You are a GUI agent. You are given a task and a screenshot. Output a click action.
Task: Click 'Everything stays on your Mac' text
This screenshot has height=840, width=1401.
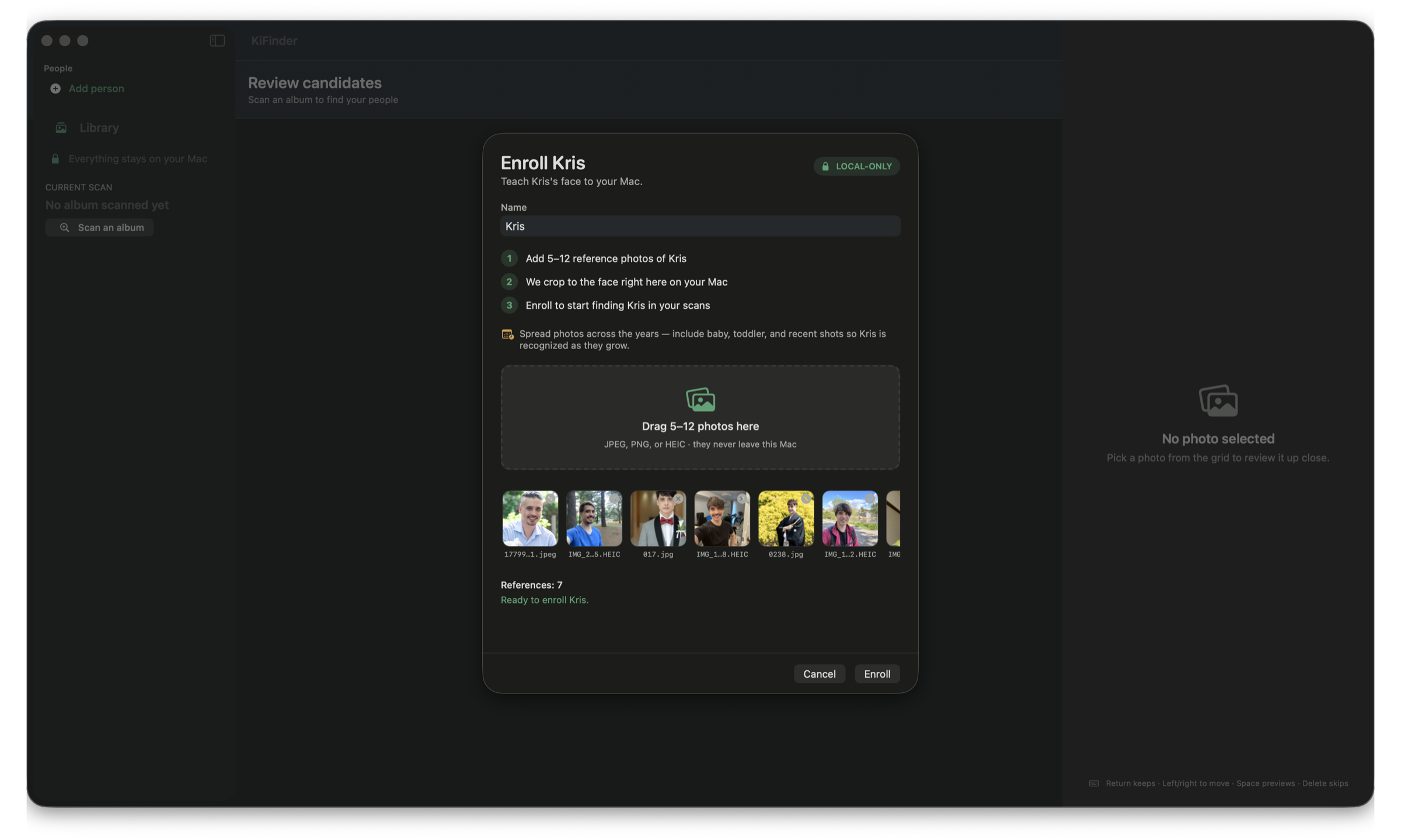click(138, 159)
